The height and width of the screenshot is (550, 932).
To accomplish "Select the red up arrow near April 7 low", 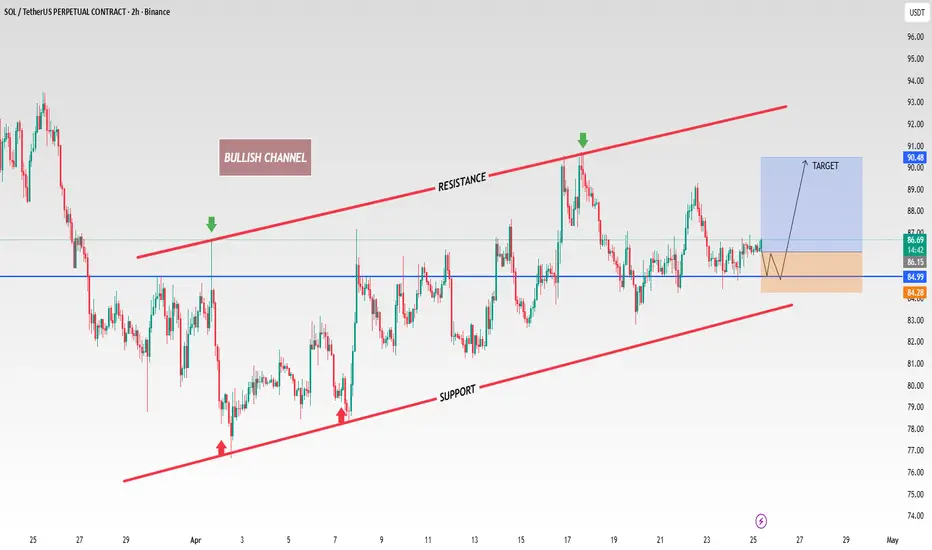I will click(x=341, y=415).
